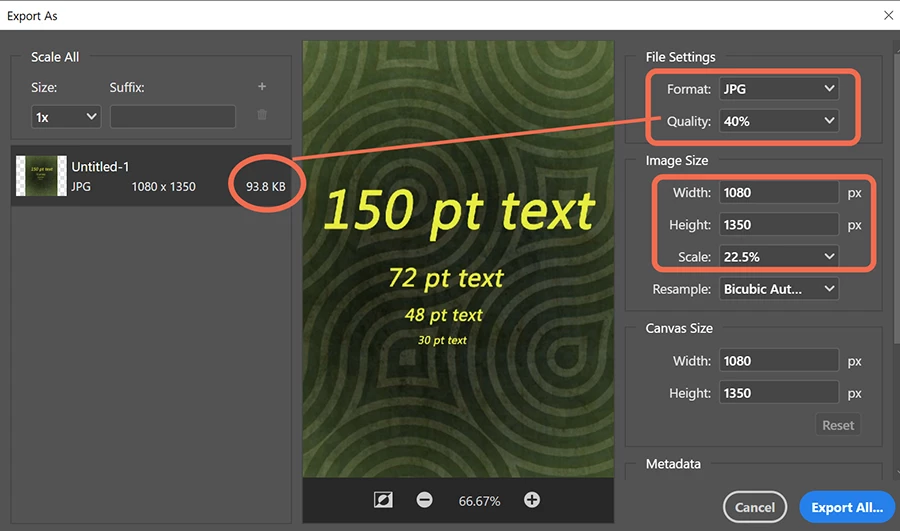900x531 pixels.
Task: Click the 66.67% zoom level text
Action: [x=479, y=501]
